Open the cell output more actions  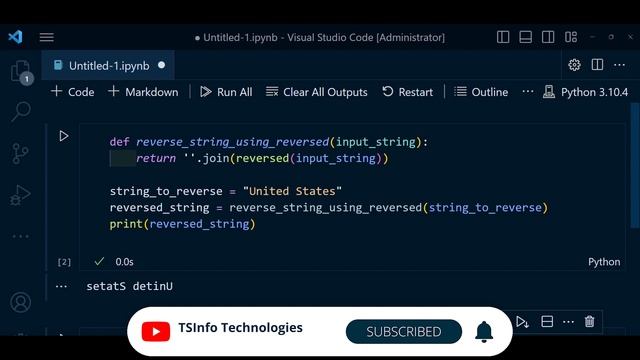61,287
